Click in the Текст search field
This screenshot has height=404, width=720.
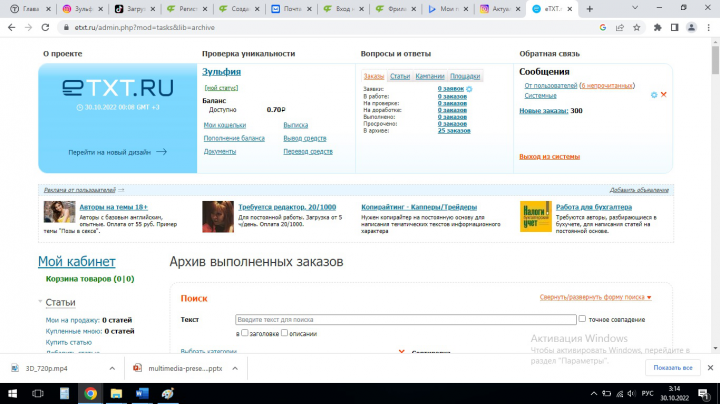406,320
